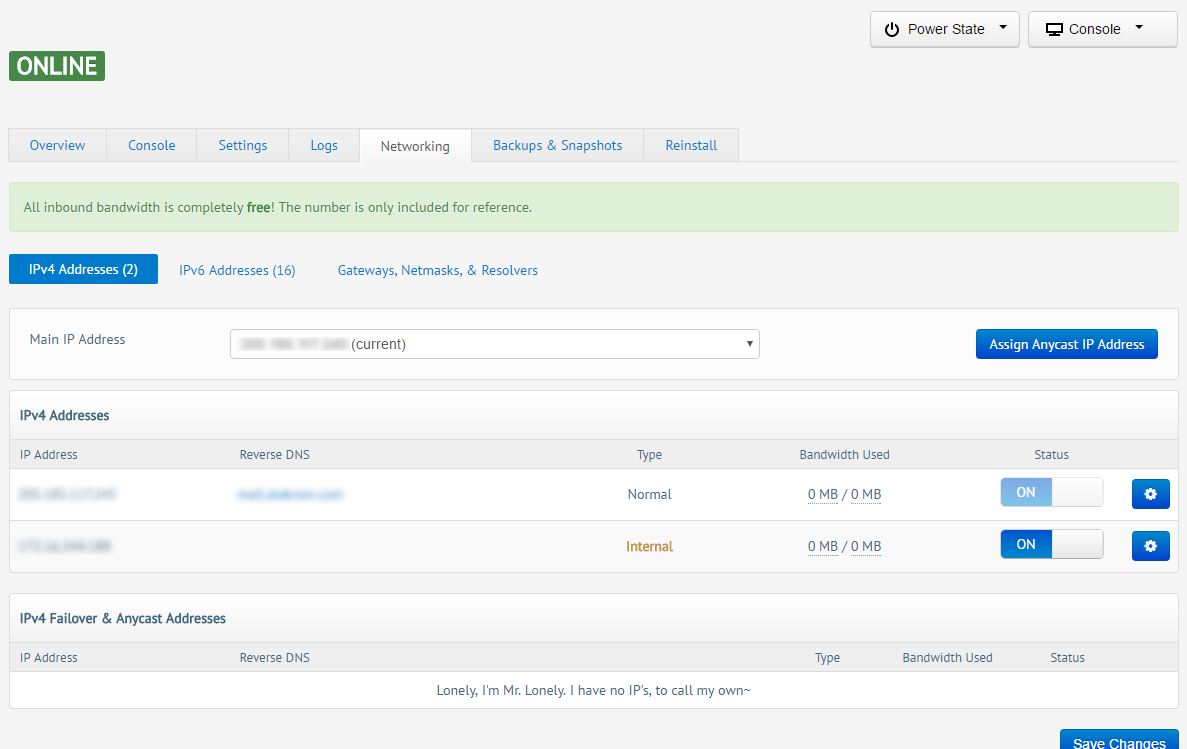Select the Logs tab
Image resolution: width=1187 pixels, height=749 pixels.
(324, 145)
